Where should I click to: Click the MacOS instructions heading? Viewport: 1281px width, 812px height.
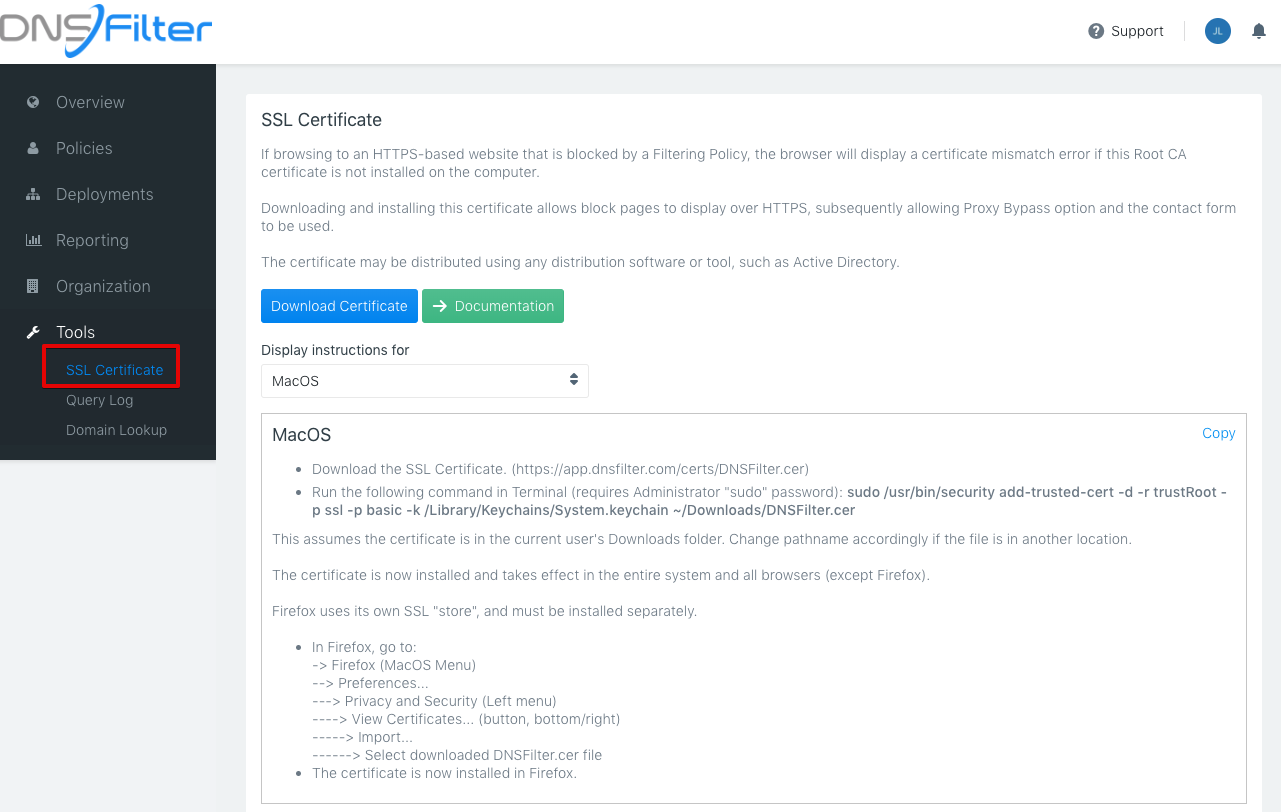point(301,435)
